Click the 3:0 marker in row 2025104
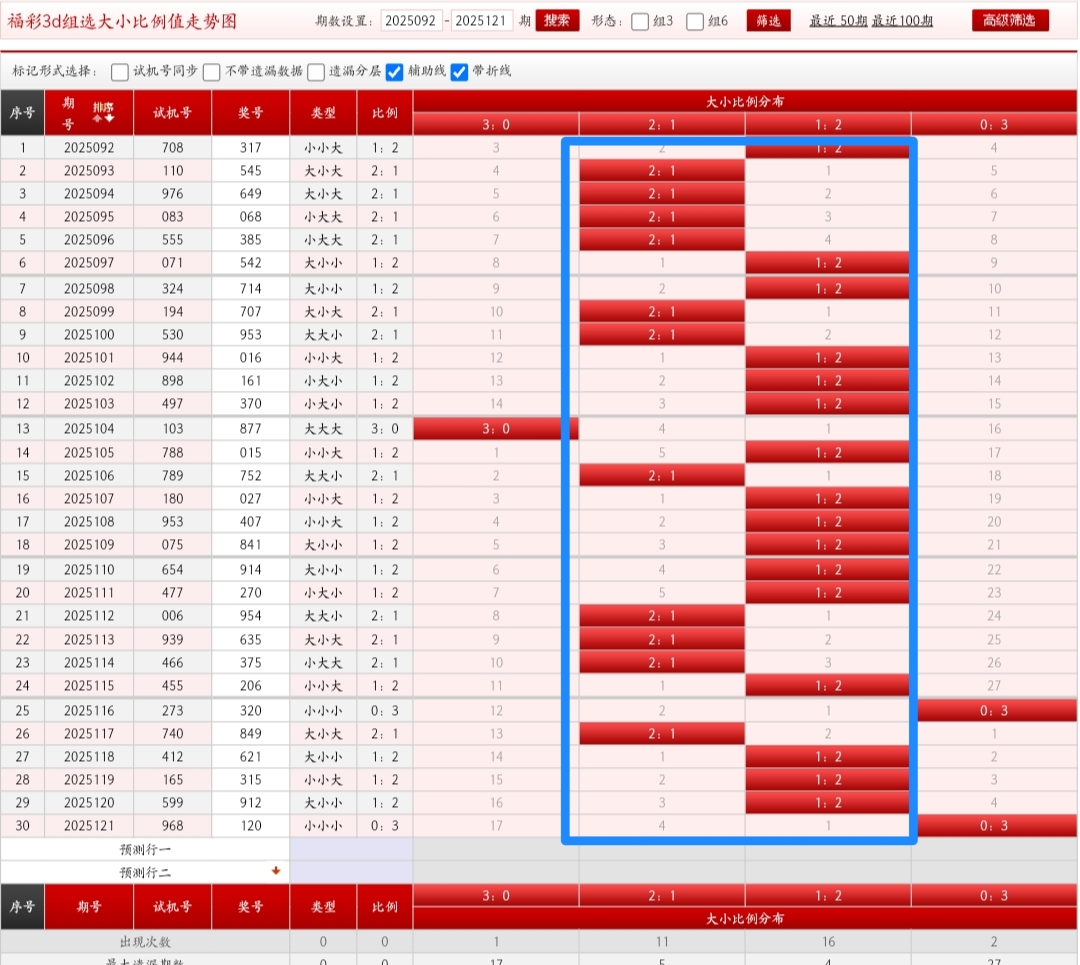Screen dimensions: 1080x965 (x=495, y=428)
